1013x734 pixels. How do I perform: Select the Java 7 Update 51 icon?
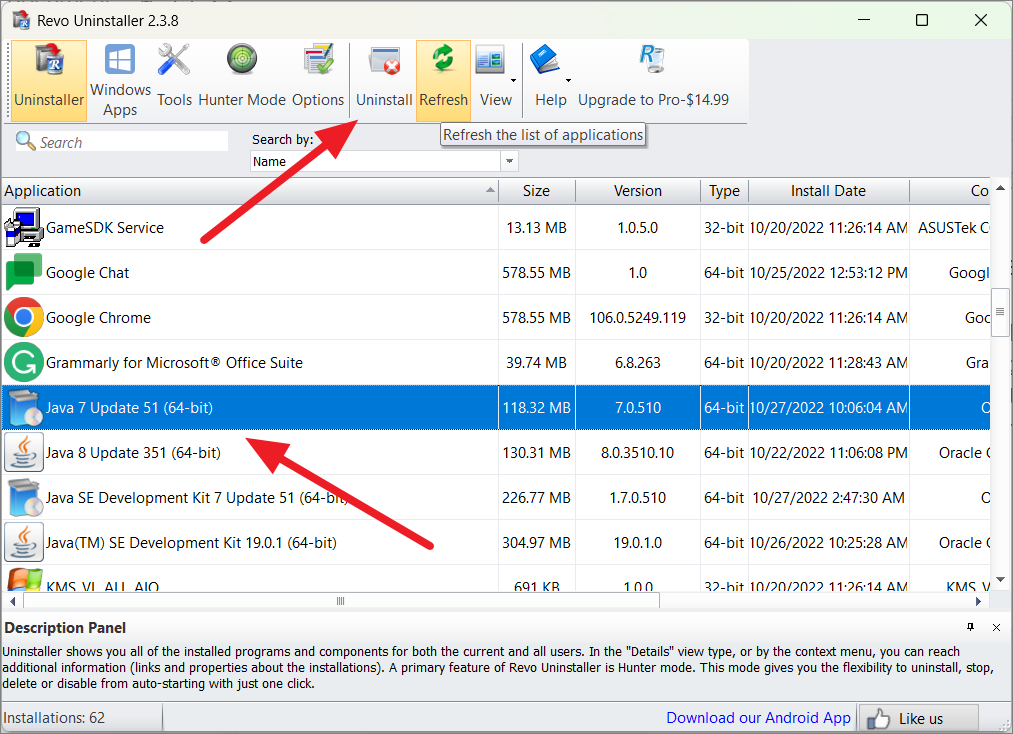(24, 408)
